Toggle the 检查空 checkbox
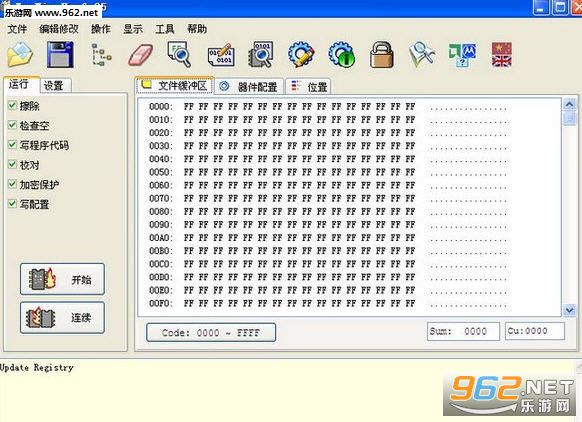Viewport: 582px width, 422px height. 13,125
